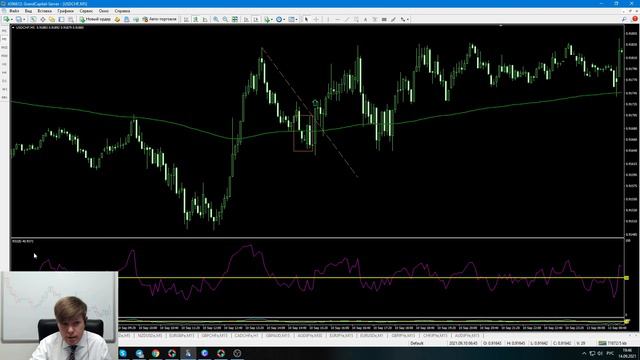
Task: Open the Сервис menu
Action: [86, 11]
